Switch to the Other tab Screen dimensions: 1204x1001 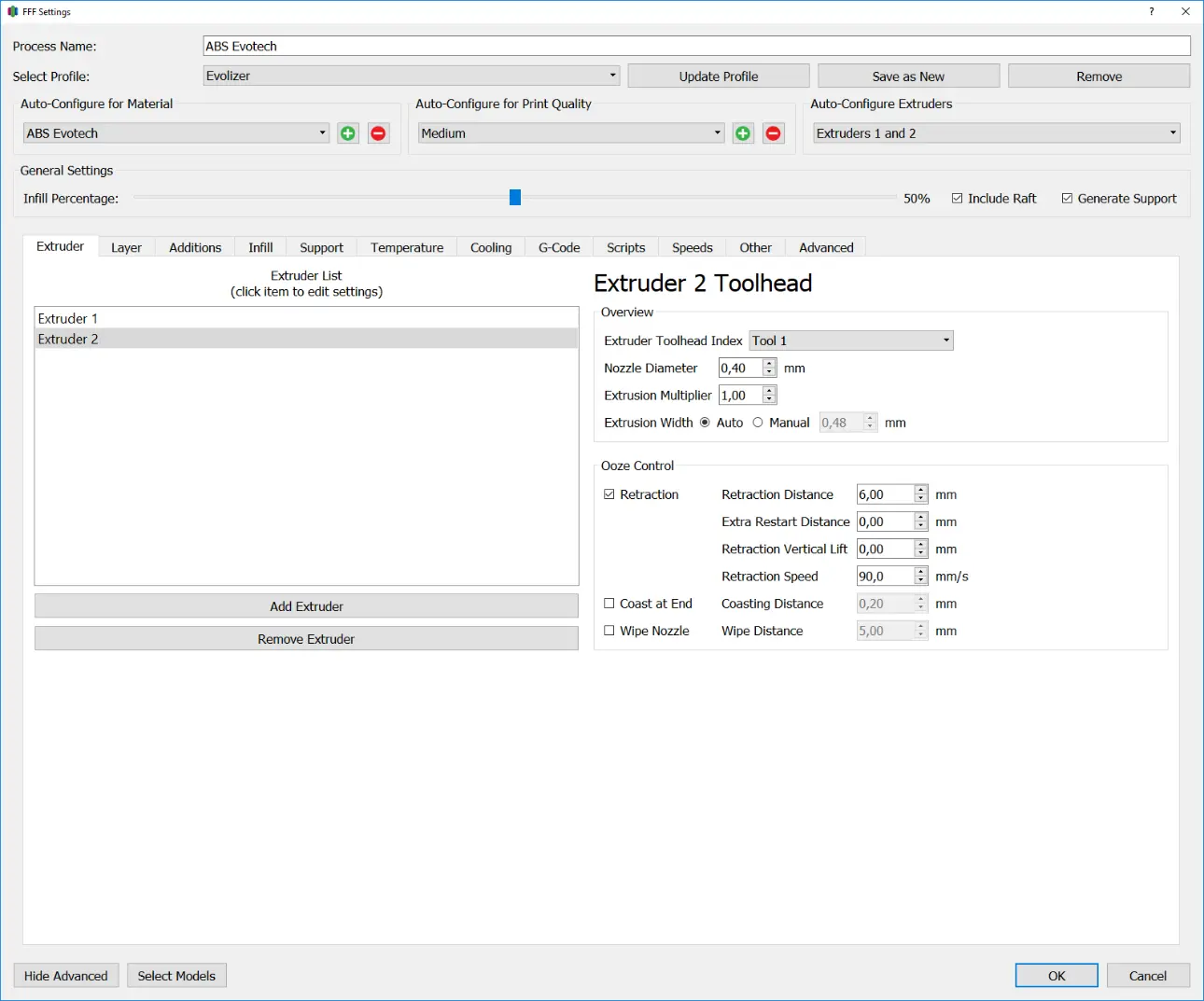click(756, 247)
